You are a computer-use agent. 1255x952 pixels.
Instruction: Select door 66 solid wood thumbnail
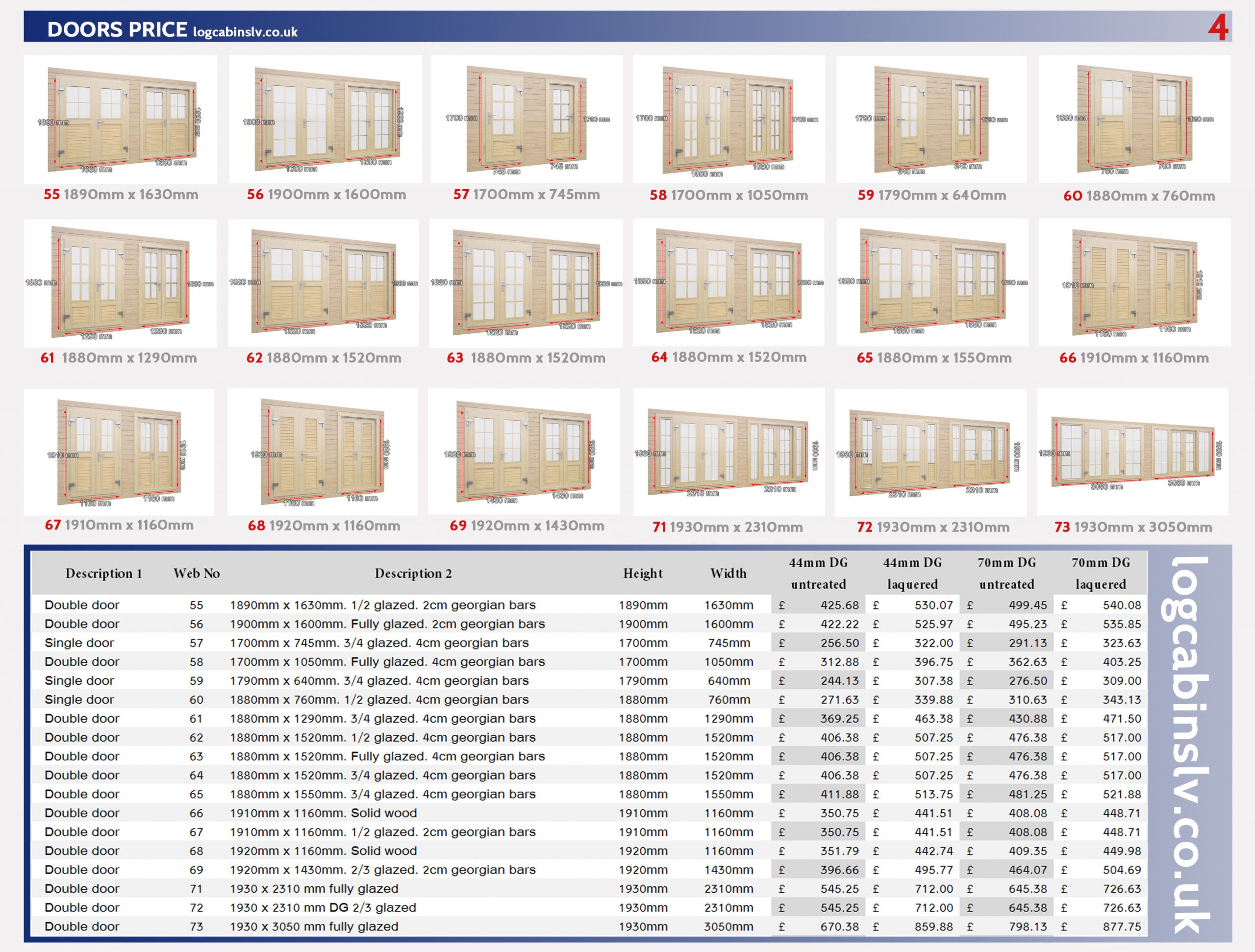click(1134, 282)
